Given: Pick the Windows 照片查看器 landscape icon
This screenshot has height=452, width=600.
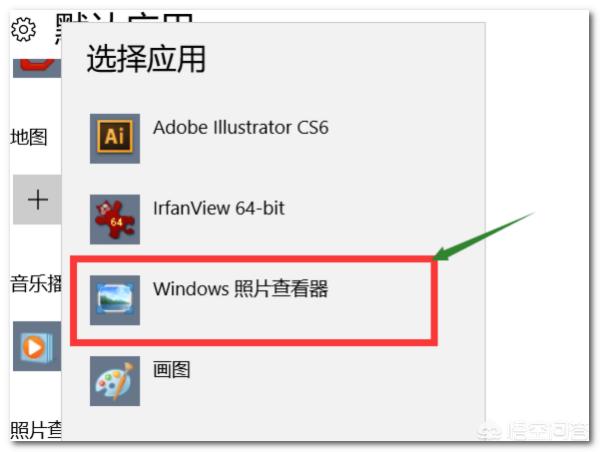Looking at the screenshot, I should 115,300.
